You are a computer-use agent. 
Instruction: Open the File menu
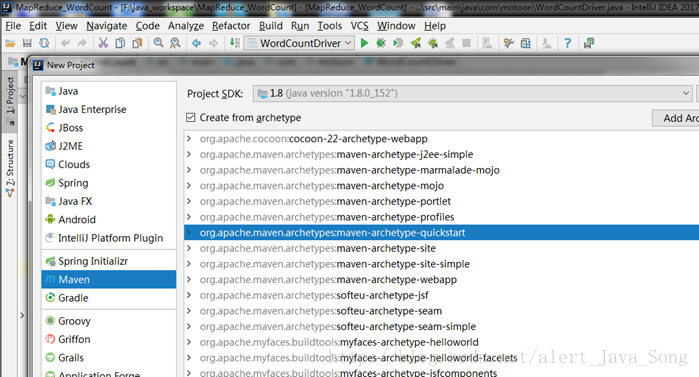point(13,26)
